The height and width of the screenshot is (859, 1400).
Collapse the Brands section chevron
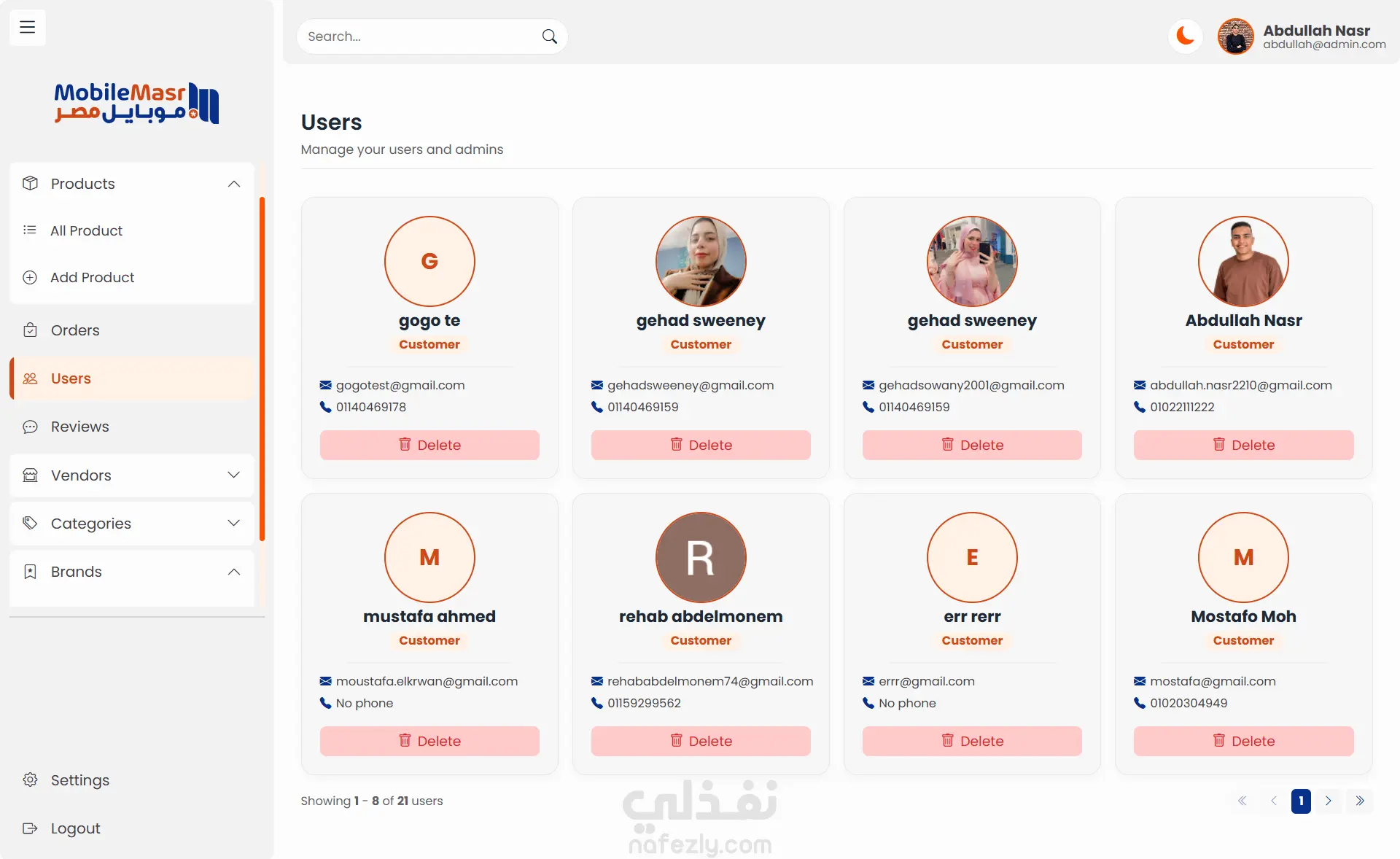coord(233,572)
